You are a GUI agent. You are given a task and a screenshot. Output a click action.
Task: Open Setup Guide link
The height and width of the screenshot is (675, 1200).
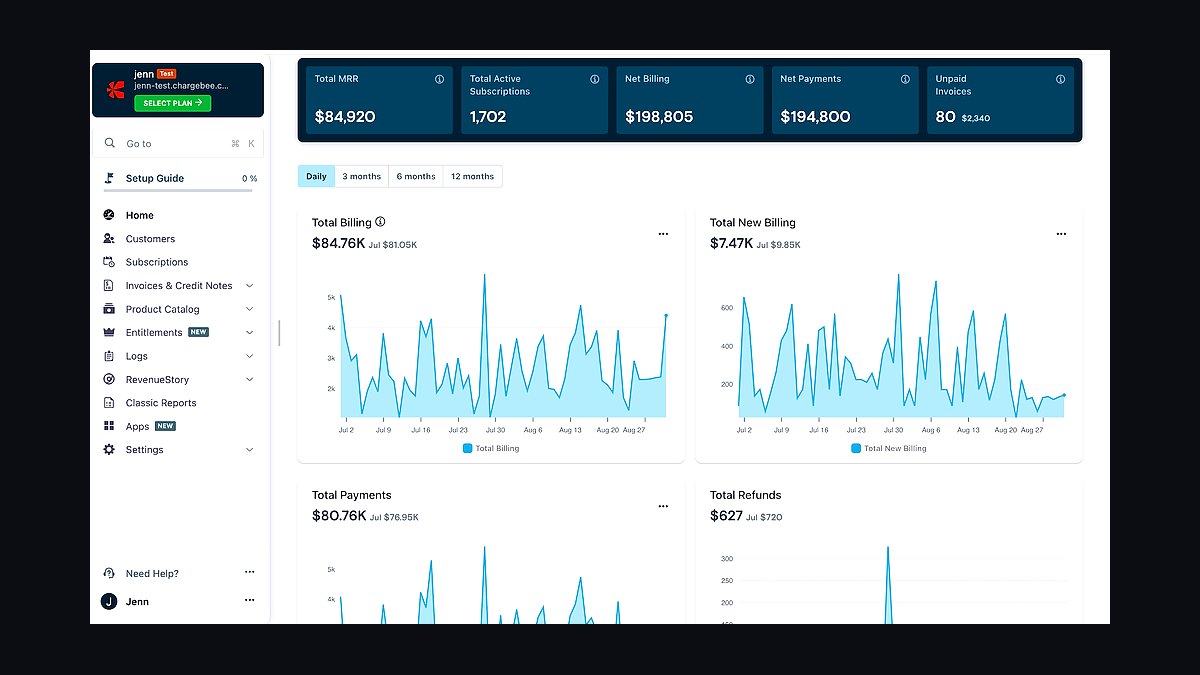point(155,178)
